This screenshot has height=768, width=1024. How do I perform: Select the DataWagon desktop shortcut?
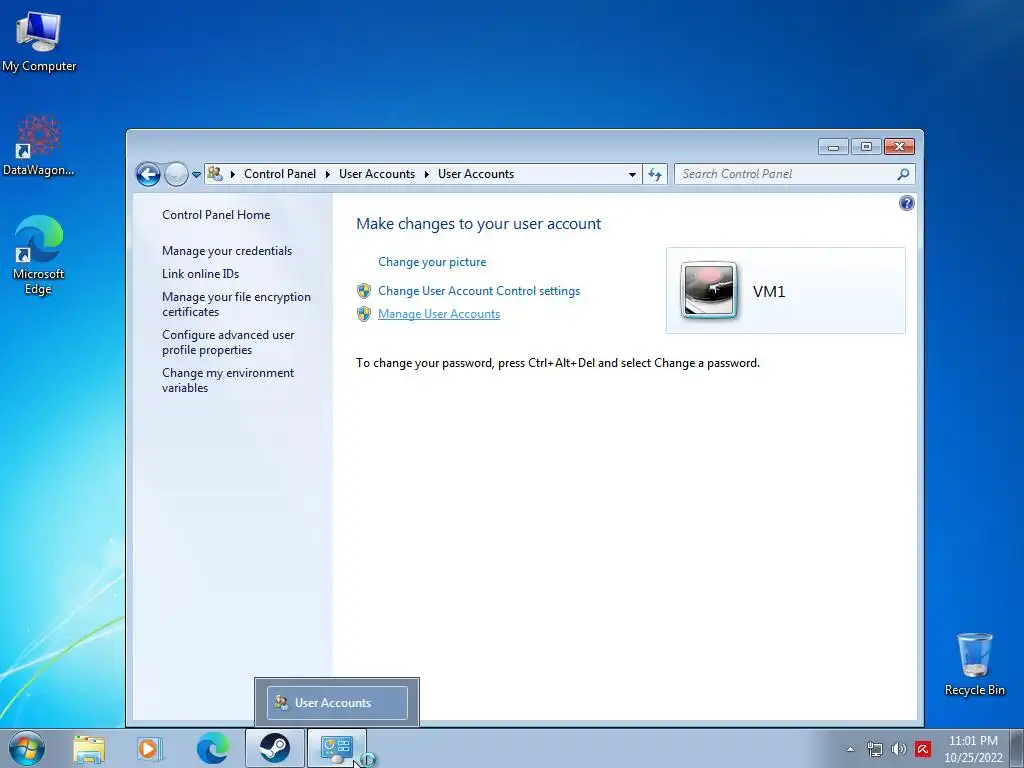39,145
